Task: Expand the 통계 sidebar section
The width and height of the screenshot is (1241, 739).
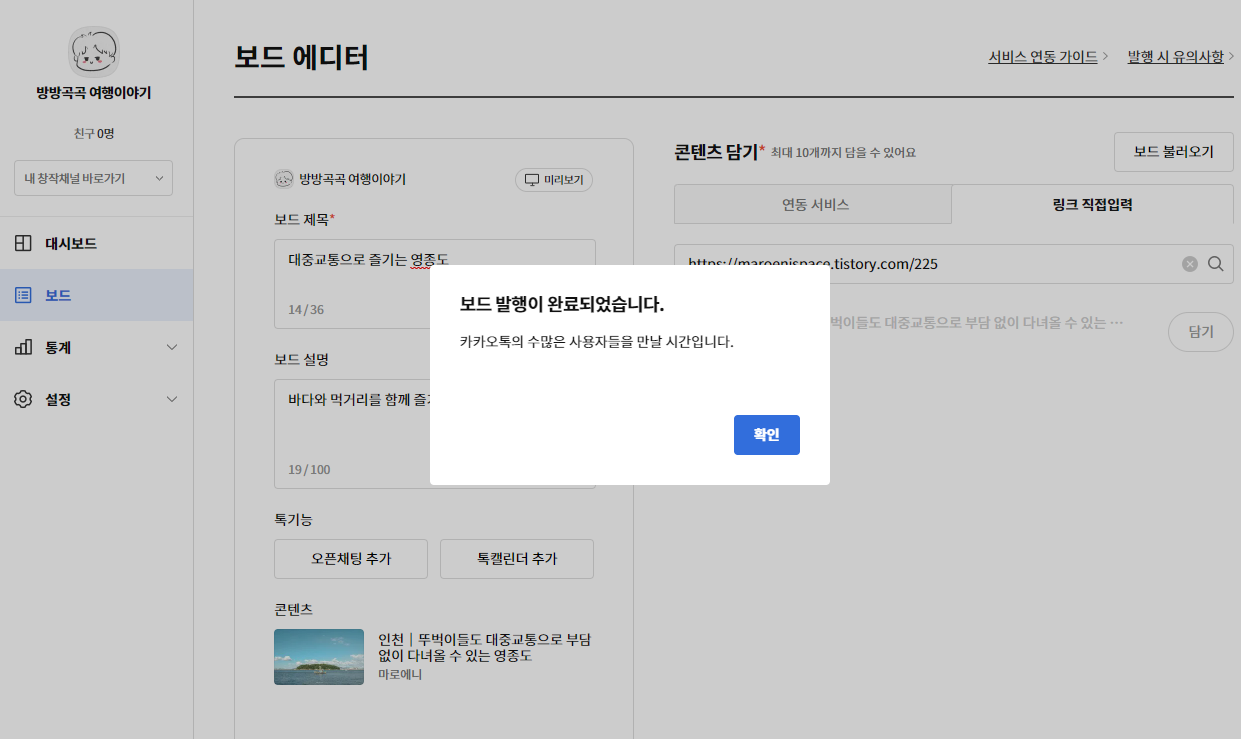Action: pos(171,347)
